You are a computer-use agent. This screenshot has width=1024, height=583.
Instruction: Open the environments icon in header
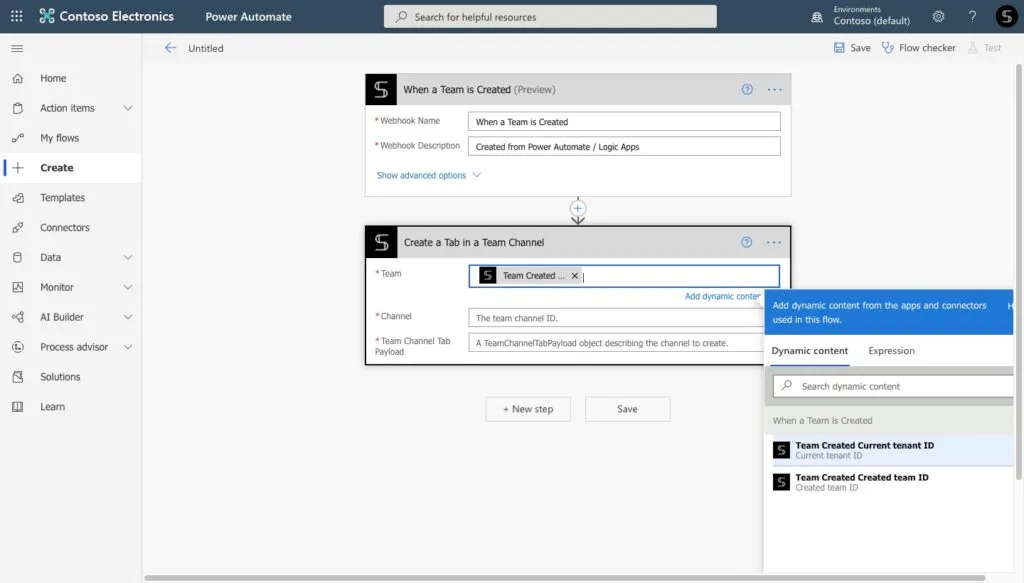click(x=816, y=17)
